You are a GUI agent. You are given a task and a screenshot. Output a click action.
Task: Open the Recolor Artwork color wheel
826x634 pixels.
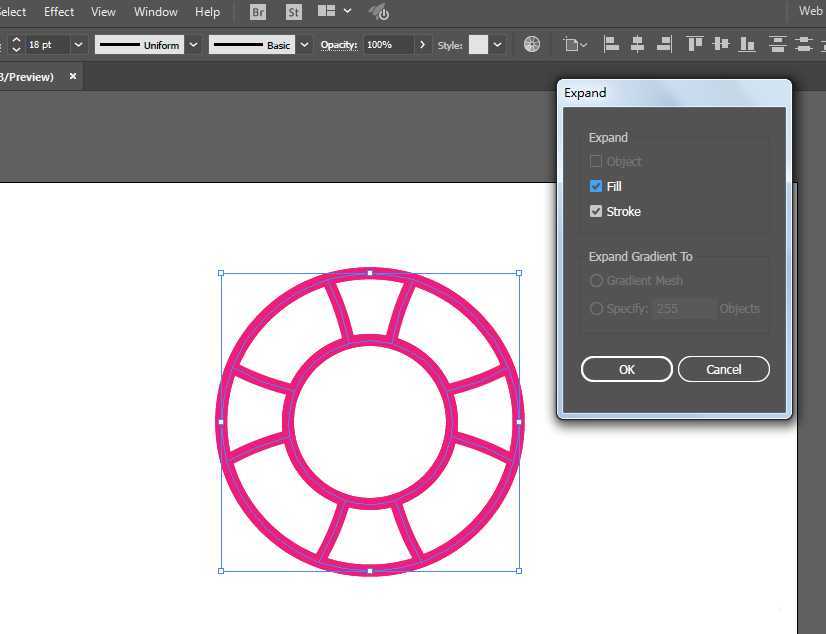[x=532, y=45]
